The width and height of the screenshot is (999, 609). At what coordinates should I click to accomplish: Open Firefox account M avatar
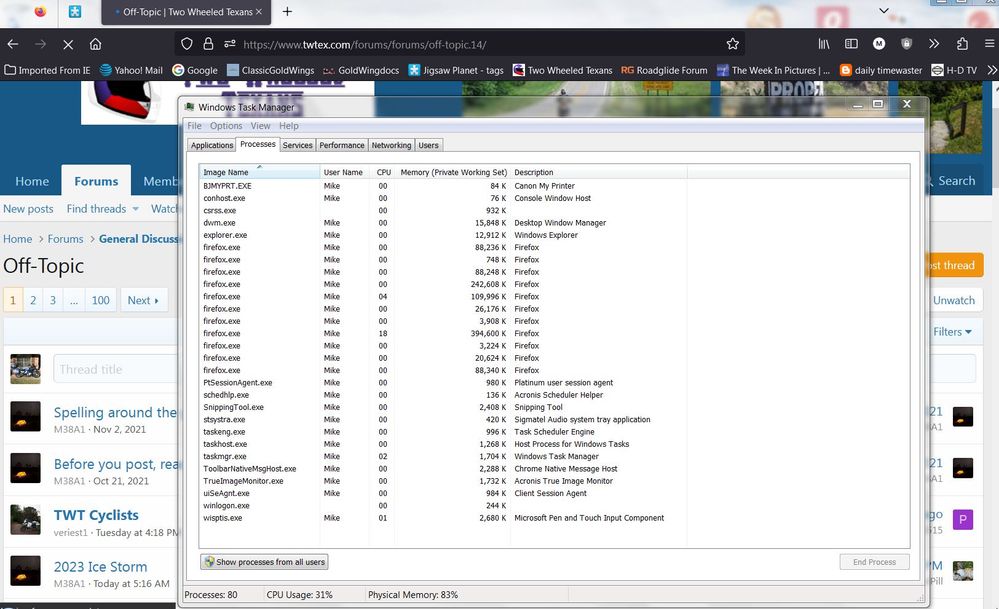point(879,44)
